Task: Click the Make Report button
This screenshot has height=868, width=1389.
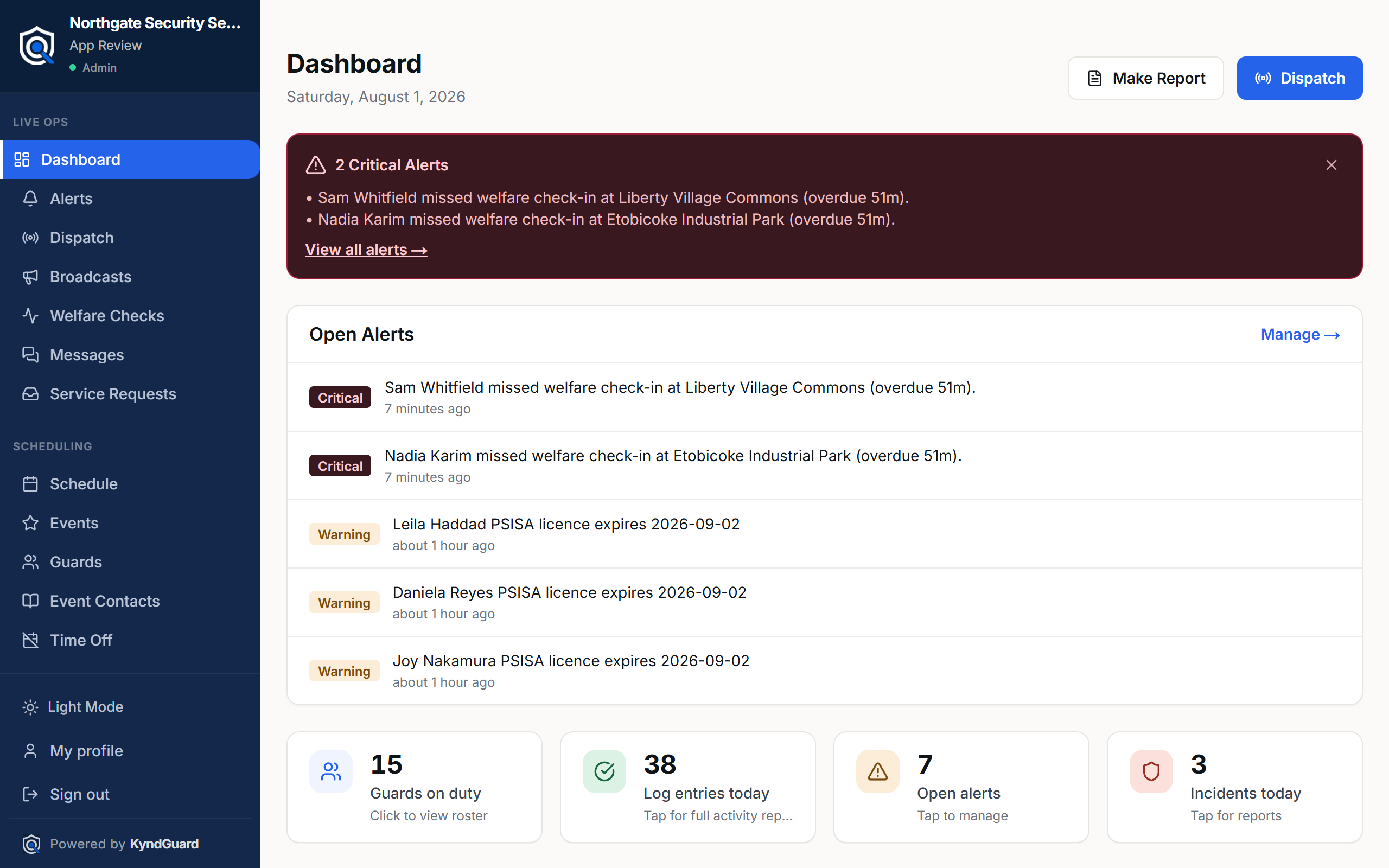Action: (1145, 78)
